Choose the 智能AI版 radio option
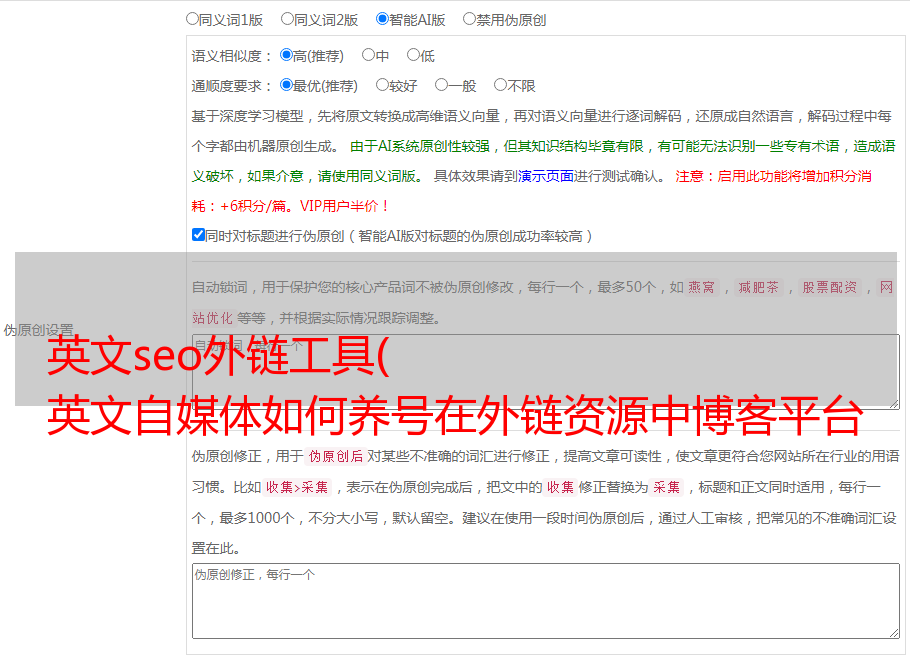 coord(382,19)
